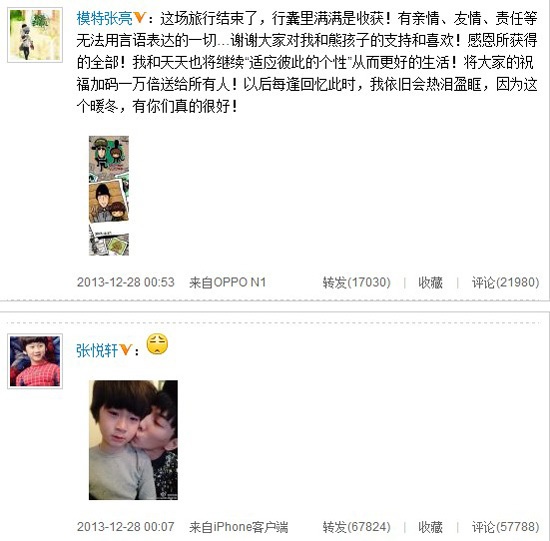Click 收藏 on 模特张亮's post
This screenshot has height=541, width=550.
430,282
